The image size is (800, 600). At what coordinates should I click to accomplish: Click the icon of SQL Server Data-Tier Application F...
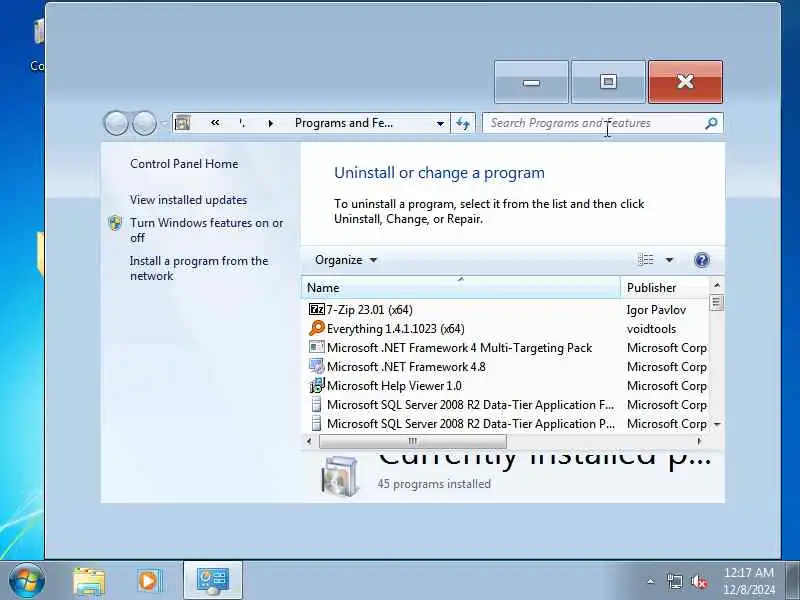316,405
